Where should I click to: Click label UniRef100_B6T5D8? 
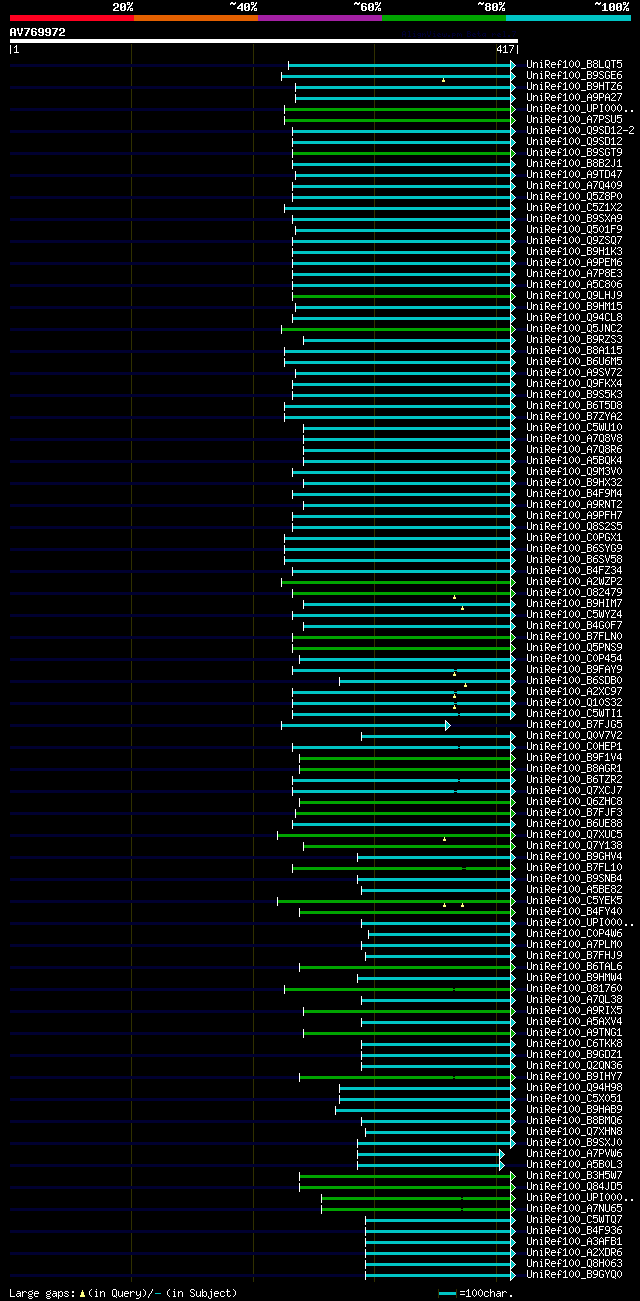point(574,405)
